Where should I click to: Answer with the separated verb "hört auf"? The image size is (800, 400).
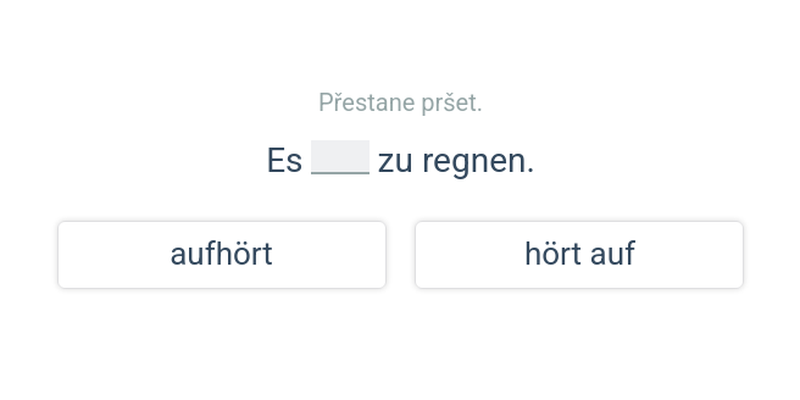579,255
